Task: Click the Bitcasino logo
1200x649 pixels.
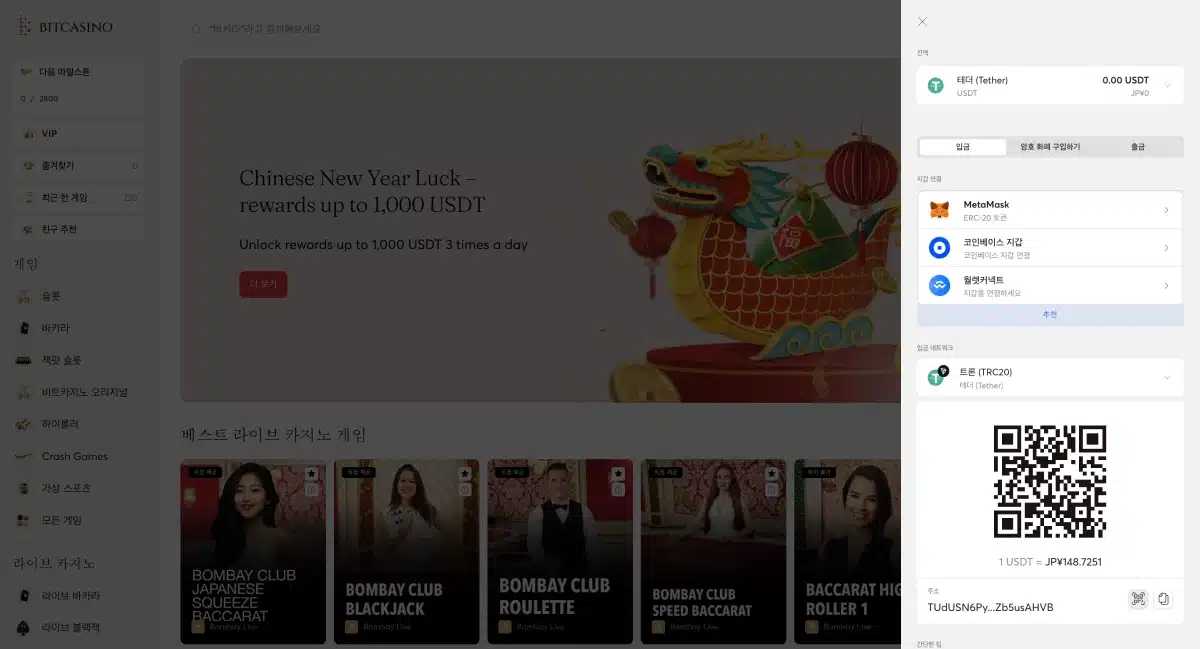Action: click(x=65, y=27)
